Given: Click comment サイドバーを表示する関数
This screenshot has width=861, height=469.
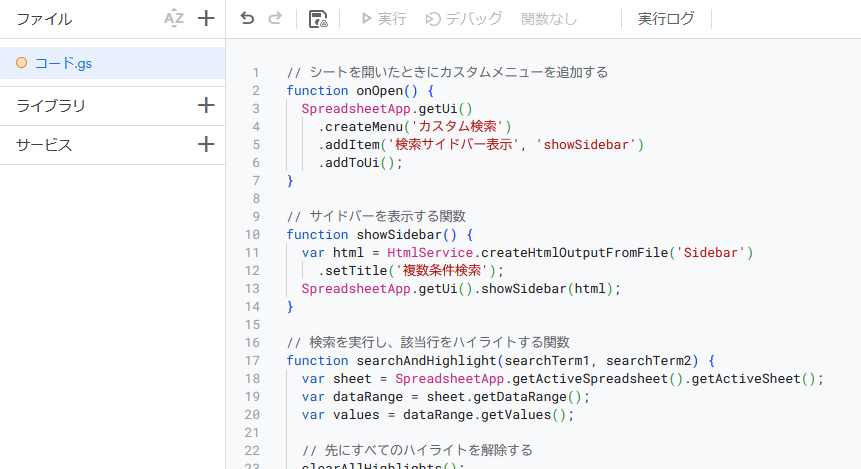Looking at the screenshot, I should click(x=376, y=216).
